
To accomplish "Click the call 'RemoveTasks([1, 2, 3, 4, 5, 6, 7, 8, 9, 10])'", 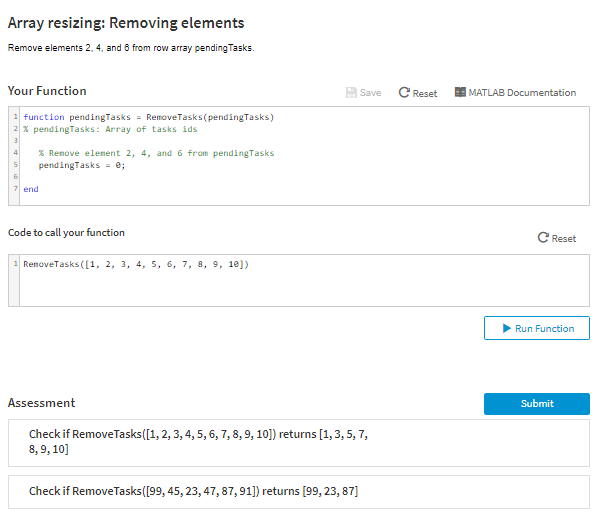I will point(136,264).
